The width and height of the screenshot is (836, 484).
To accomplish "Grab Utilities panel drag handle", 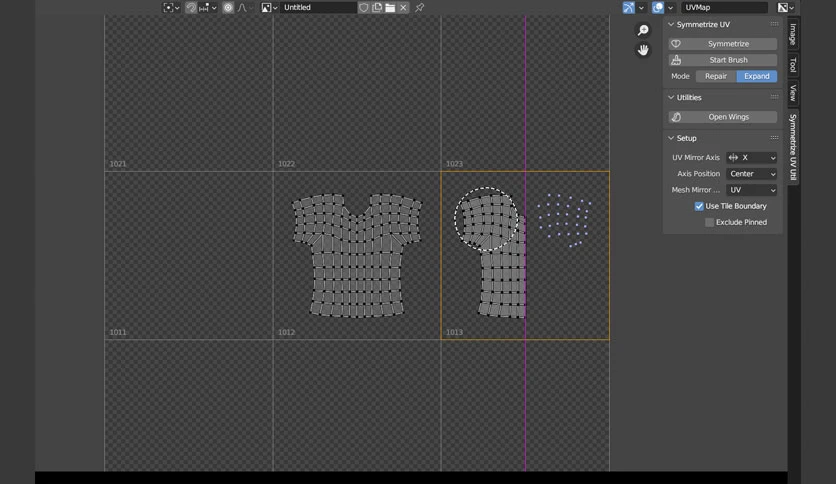I will click(x=774, y=97).
